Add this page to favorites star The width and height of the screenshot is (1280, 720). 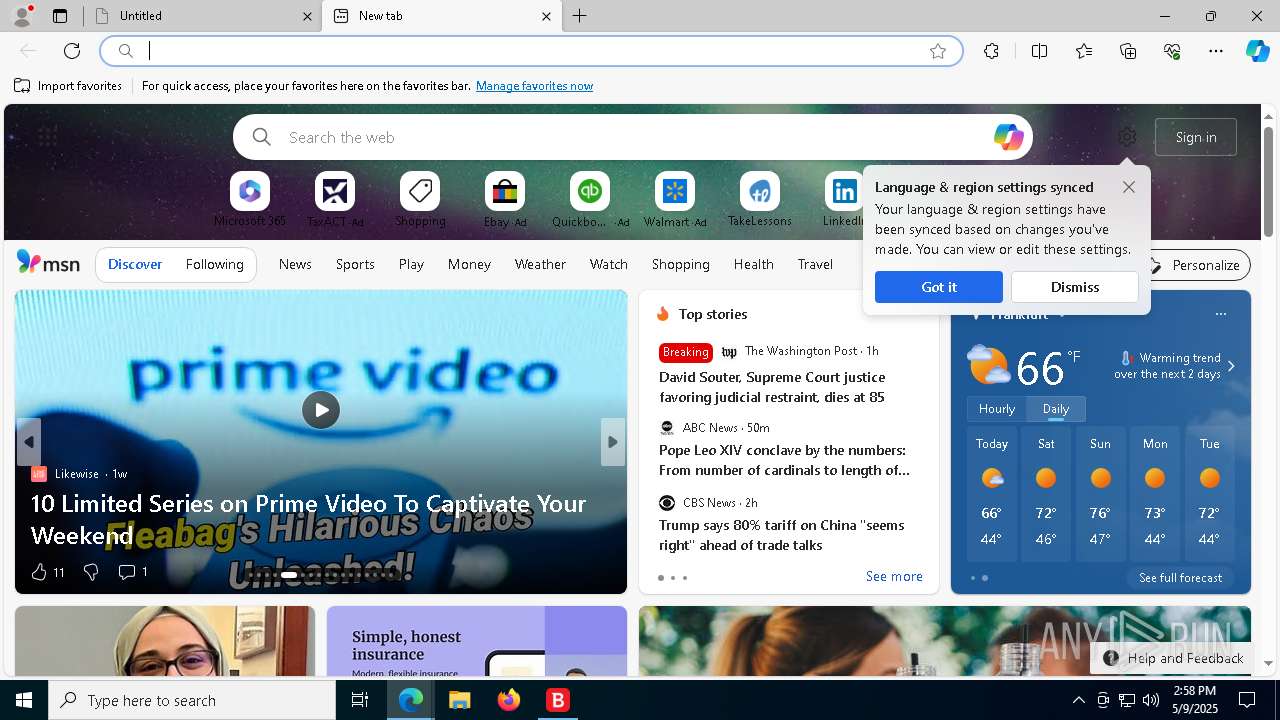(938, 51)
